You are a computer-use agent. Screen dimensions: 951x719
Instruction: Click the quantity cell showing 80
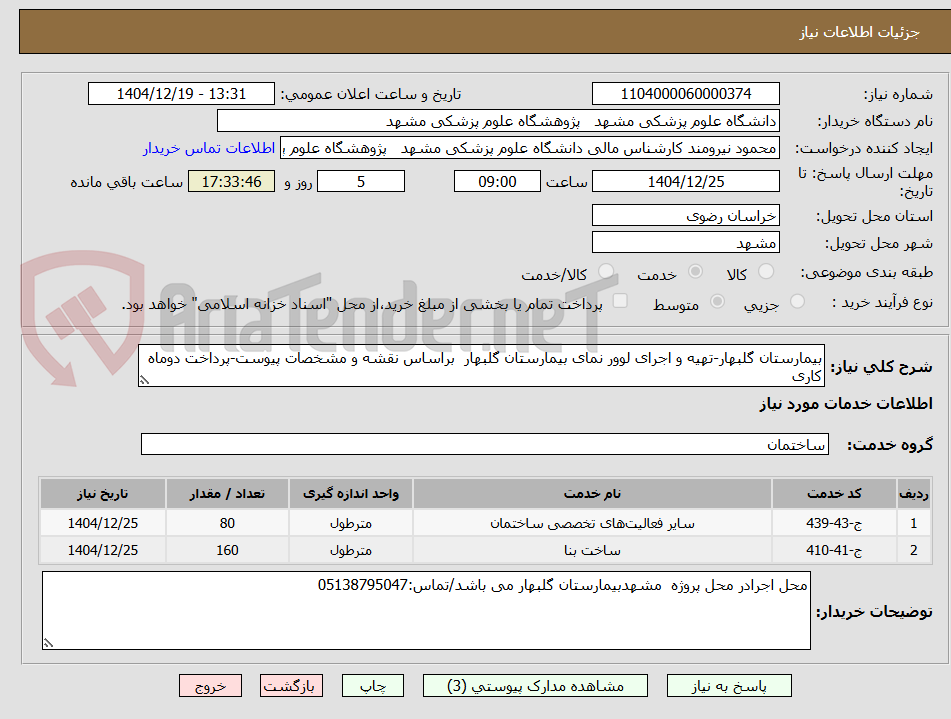[227, 523]
